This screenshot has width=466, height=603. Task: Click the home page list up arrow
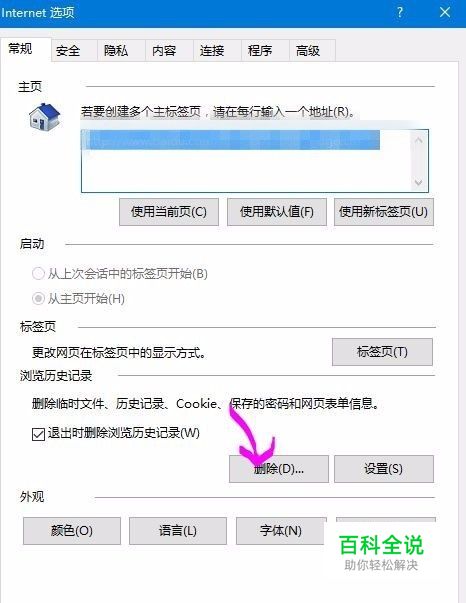tap(419, 140)
